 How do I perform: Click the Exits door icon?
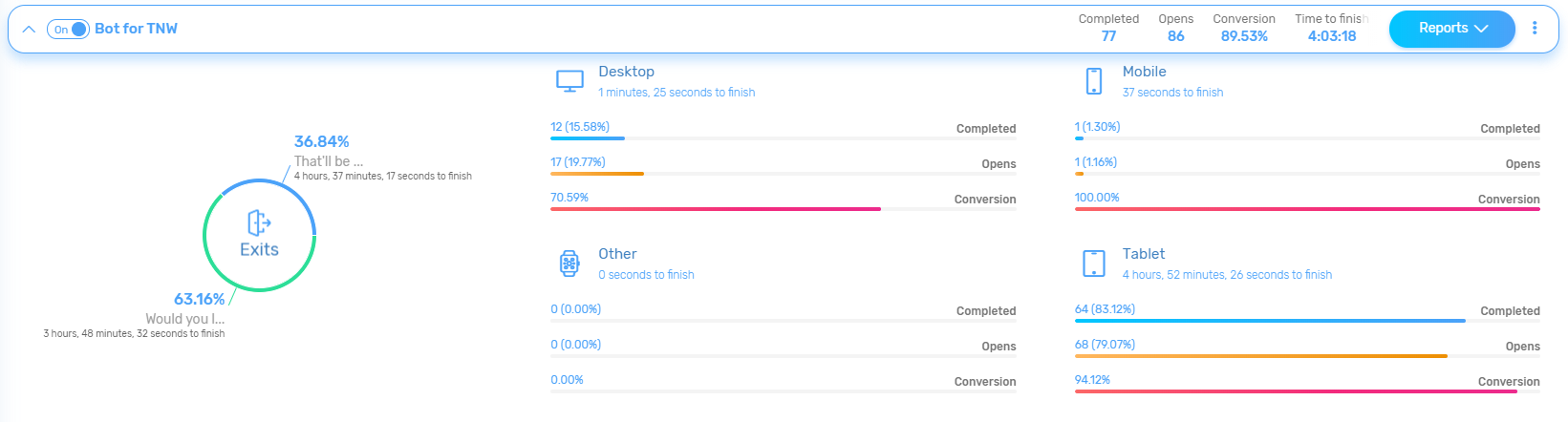click(x=259, y=223)
